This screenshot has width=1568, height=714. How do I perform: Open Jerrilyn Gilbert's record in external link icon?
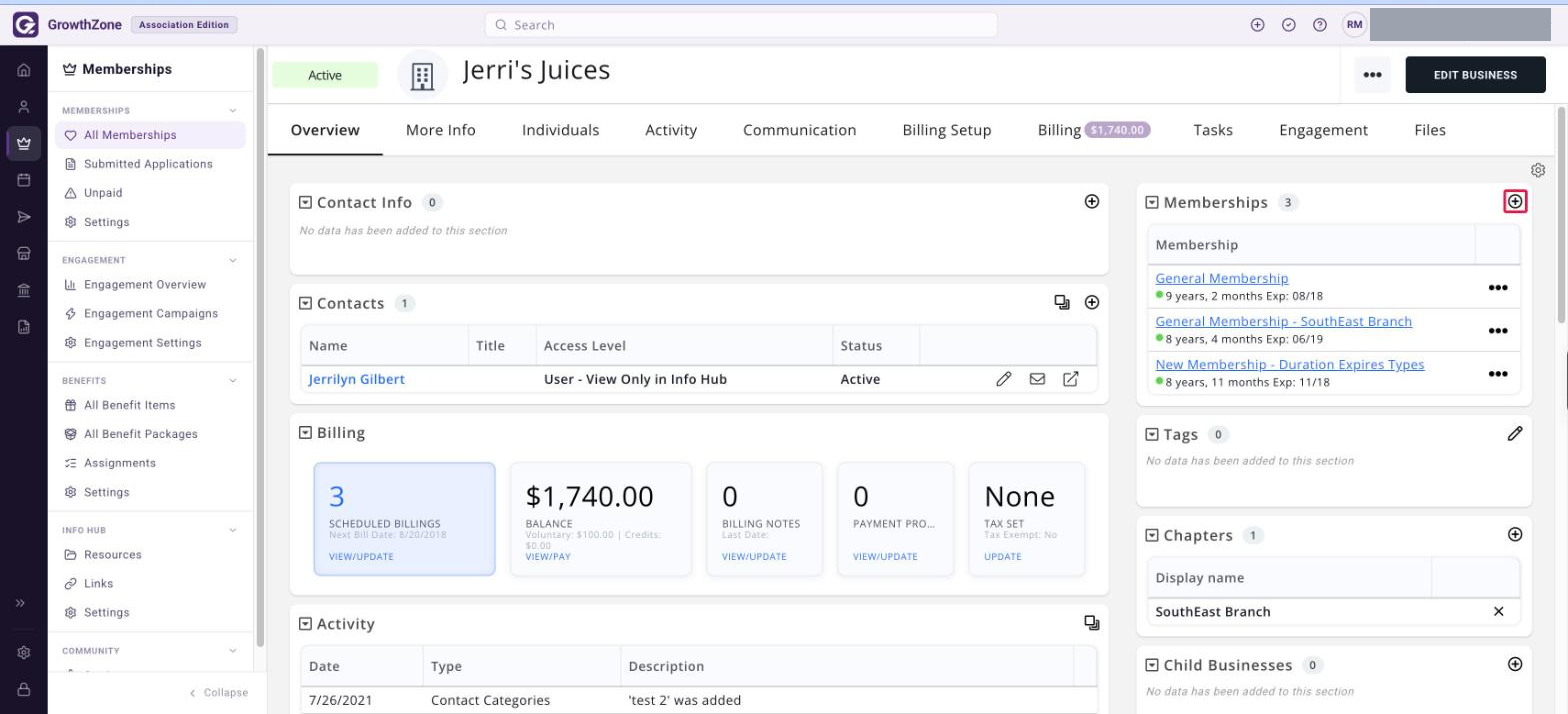[x=1070, y=379]
